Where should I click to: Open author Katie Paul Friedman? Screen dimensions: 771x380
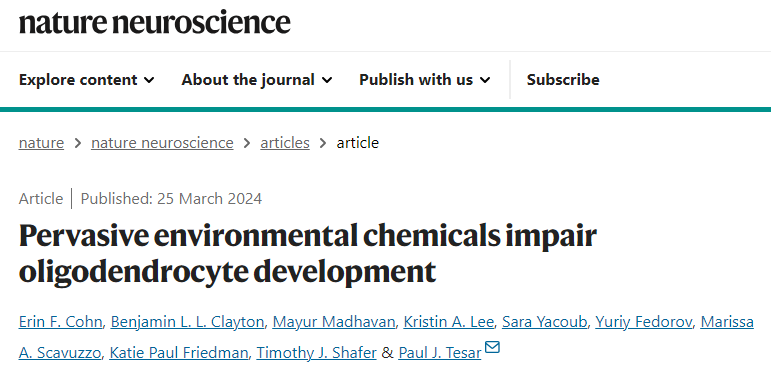(x=178, y=353)
